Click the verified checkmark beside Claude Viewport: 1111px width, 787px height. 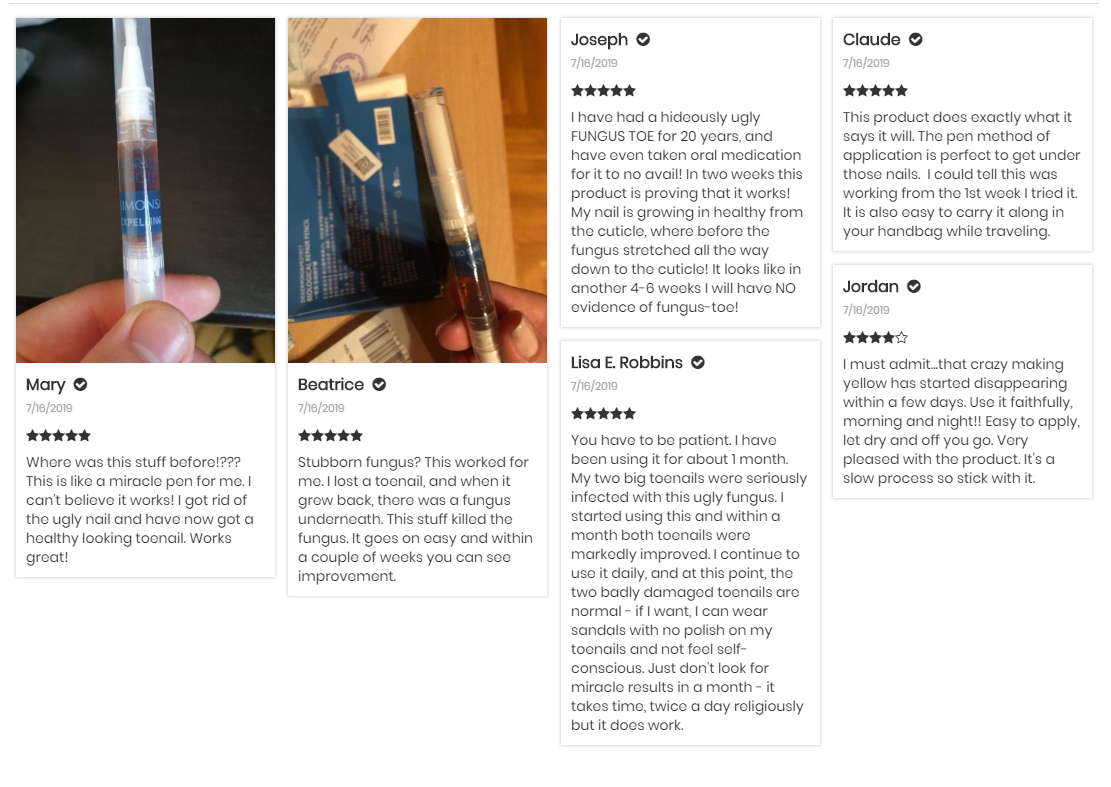pyautogui.click(x=916, y=40)
